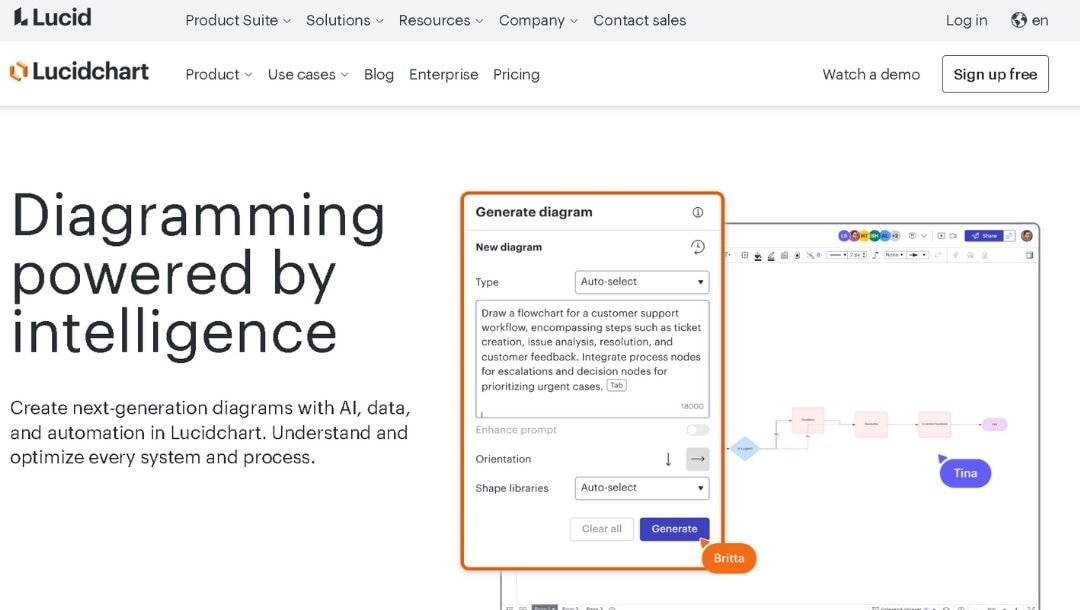Expand the Lucidchart Product menu
Viewport: 1080px width, 610px height.
[218, 74]
